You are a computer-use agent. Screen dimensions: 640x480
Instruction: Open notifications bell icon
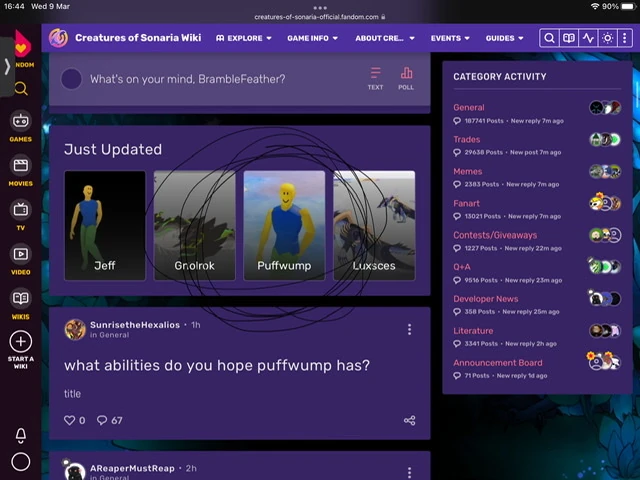[x=21, y=435]
